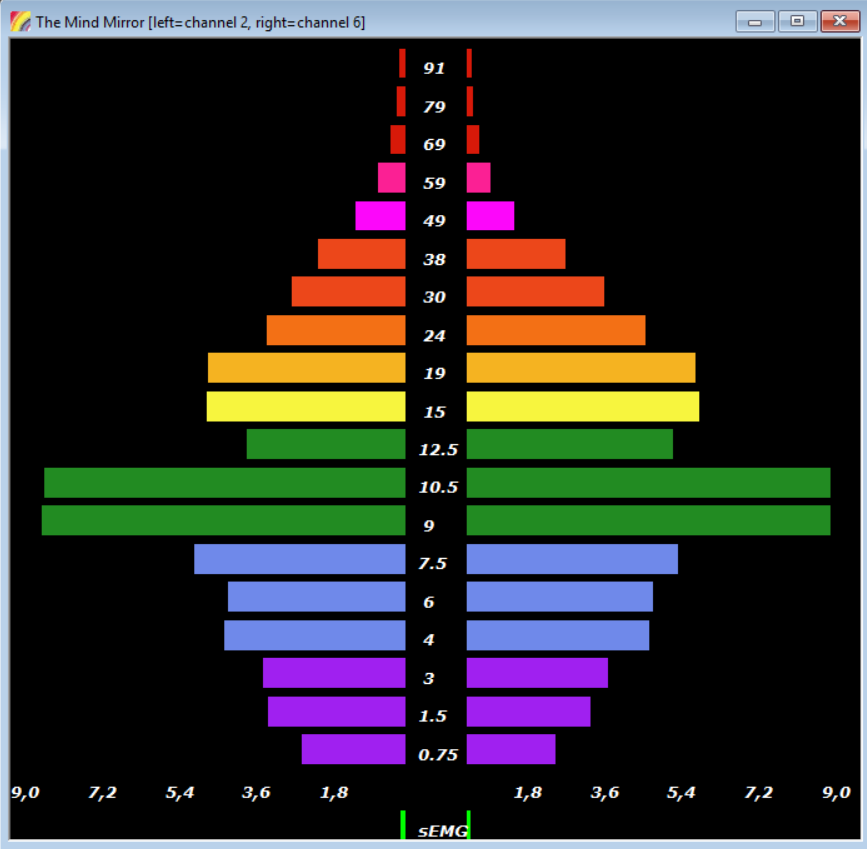The height and width of the screenshot is (849, 867).
Task: Click the right-side '7,2' axis value
Action: coord(759,793)
